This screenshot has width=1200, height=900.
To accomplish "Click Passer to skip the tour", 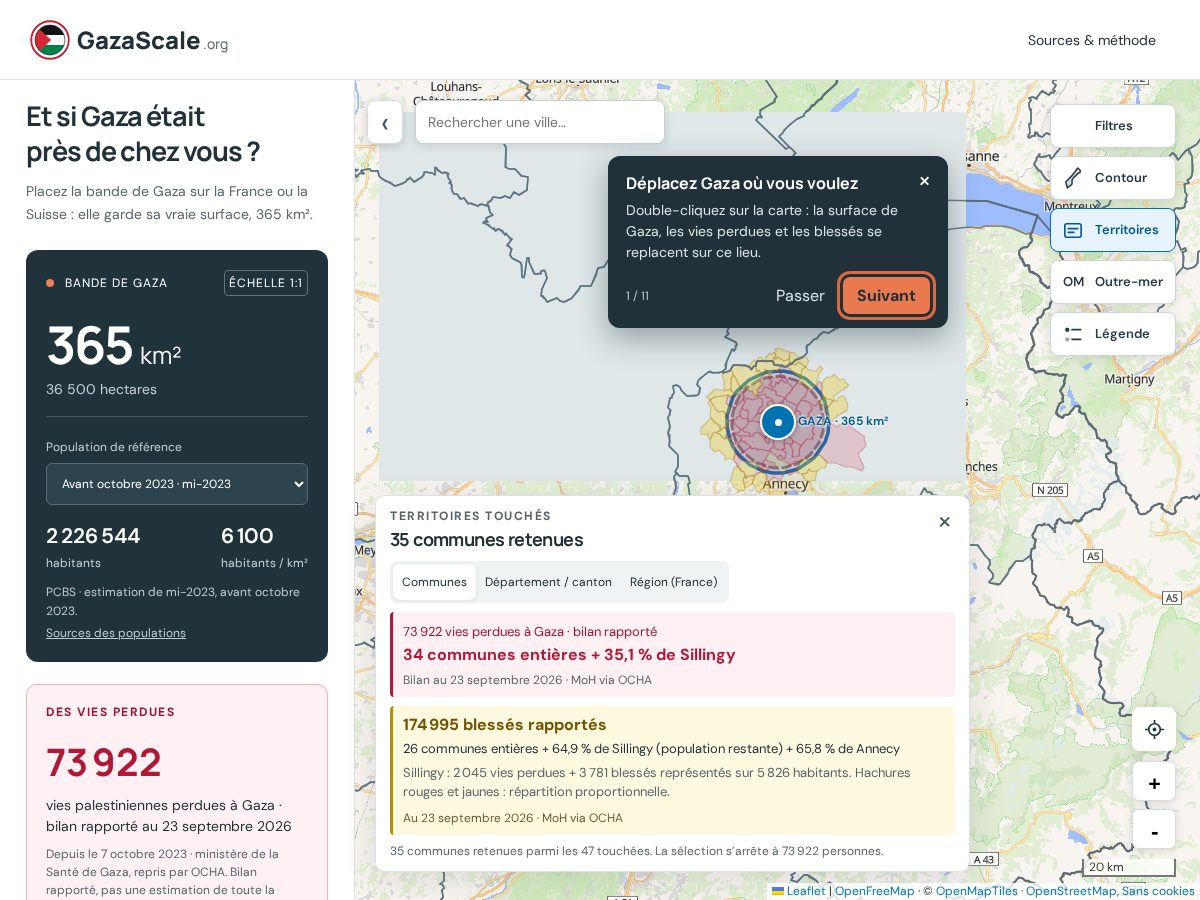I will (x=800, y=296).
